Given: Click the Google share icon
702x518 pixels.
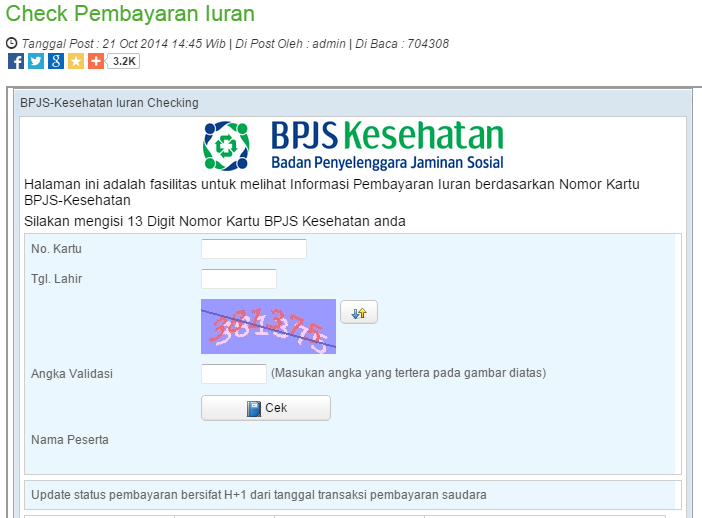Looking at the screenshot, I should pos(56,61).
